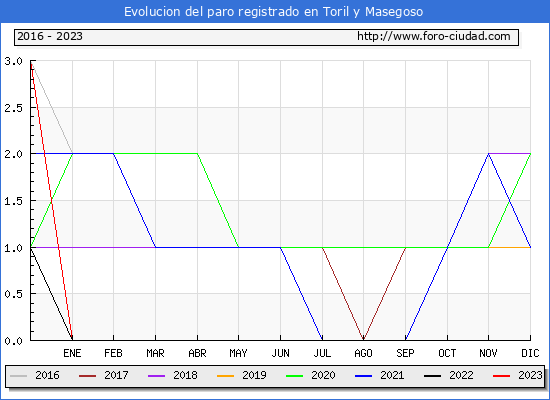Click the 1.0 y-axis value
This screenshot has height=400, width=550.
13,248
